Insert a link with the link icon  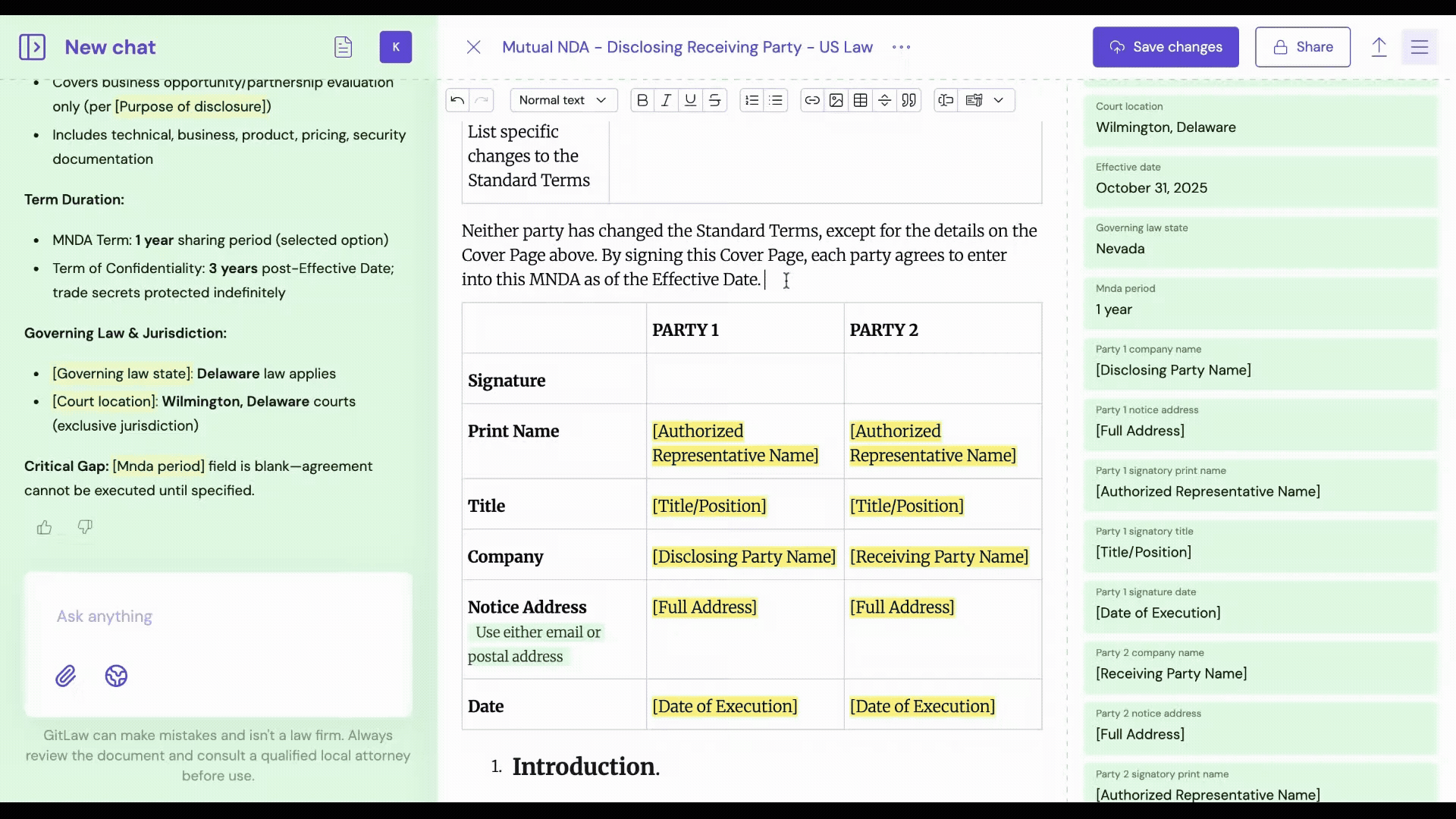[x=812, y=100]
